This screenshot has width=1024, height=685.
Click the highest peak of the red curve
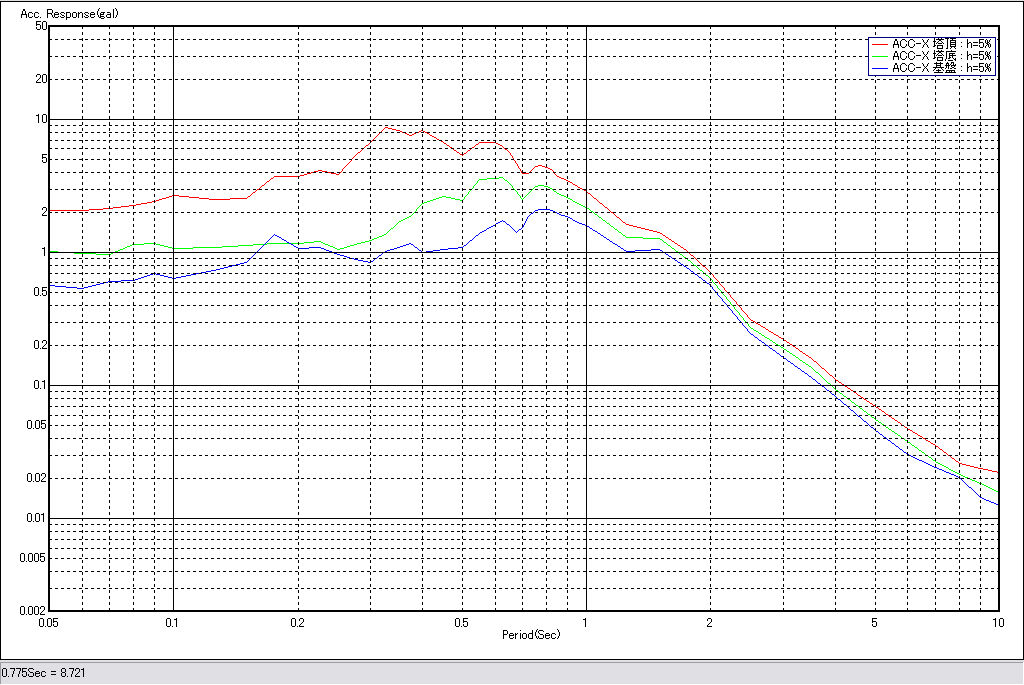pyautogui.click(x=388, y=127)
